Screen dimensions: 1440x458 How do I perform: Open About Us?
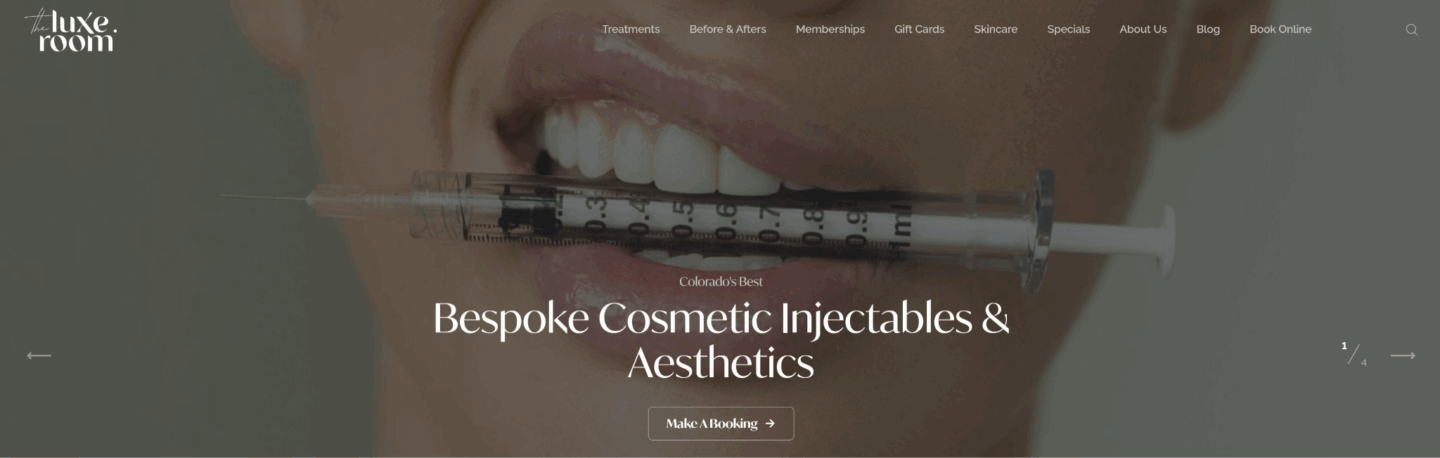(1143, 29)
